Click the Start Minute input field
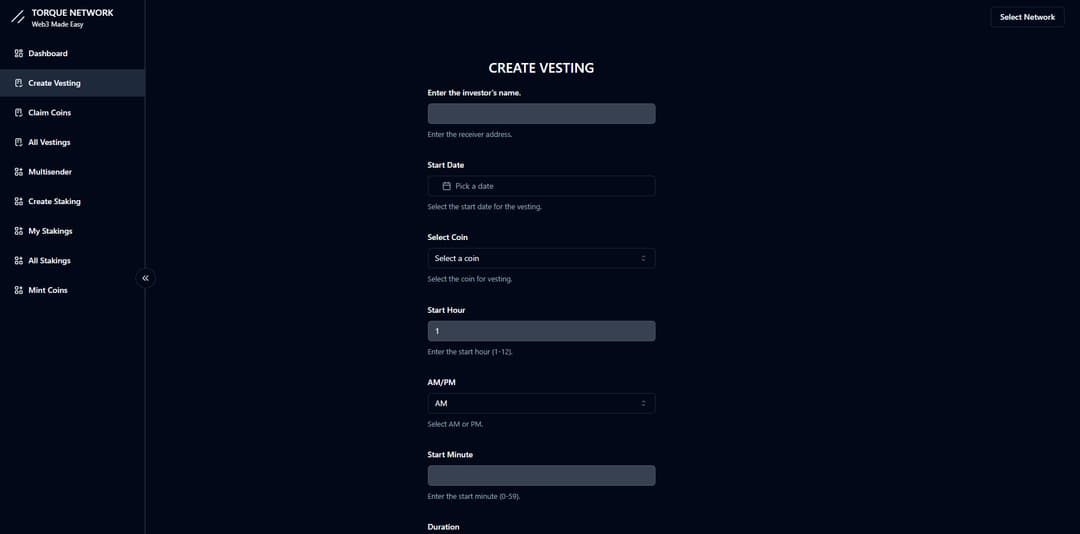The height and width of the screenshot is (534, 1080). point(541,476)
